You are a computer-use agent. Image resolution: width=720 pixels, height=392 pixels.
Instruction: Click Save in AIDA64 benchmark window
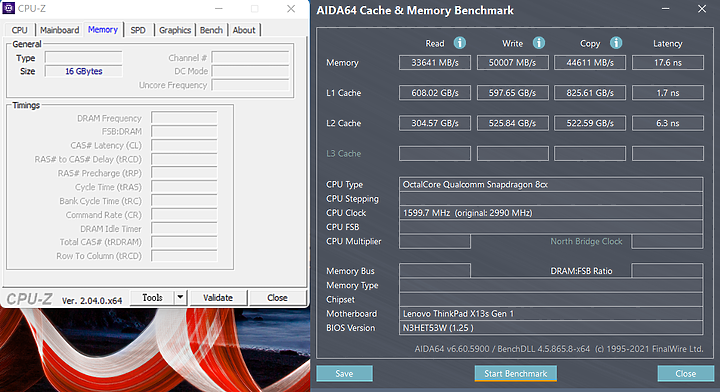(x=344, y=374)
